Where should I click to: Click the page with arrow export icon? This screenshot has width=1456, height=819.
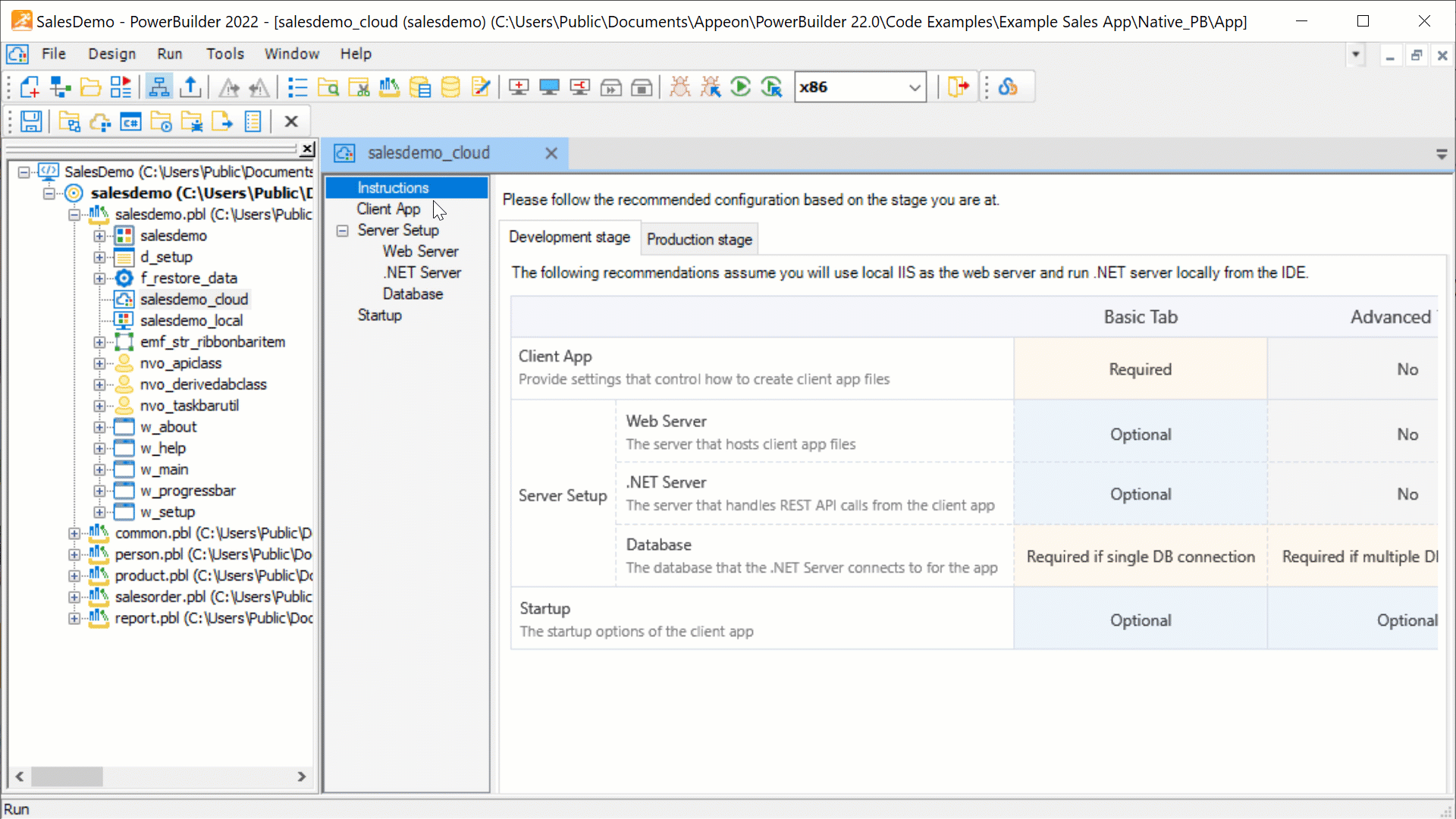coord(222,121)
